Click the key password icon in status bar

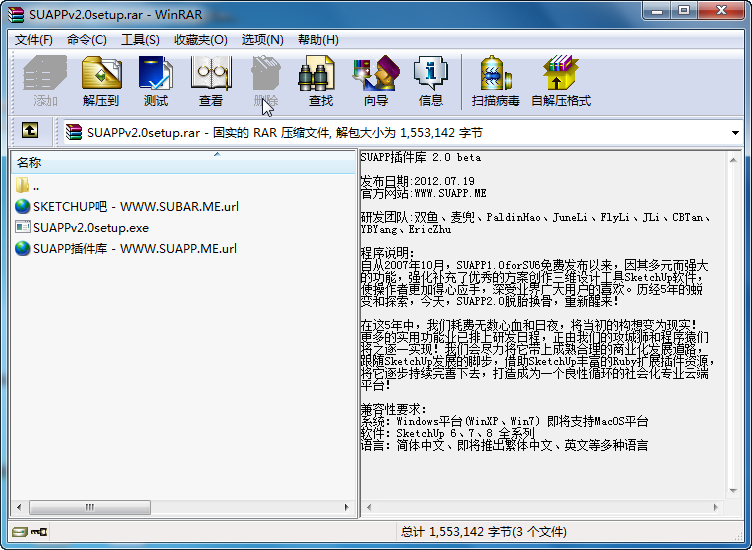(39, 531)
